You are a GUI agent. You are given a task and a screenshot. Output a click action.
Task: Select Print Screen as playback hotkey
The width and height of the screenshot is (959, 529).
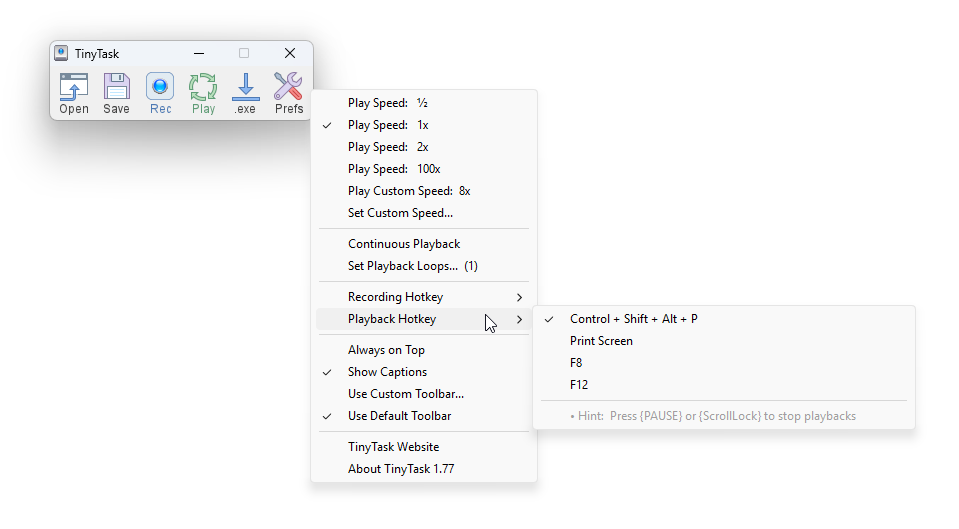tap(724, 341)
